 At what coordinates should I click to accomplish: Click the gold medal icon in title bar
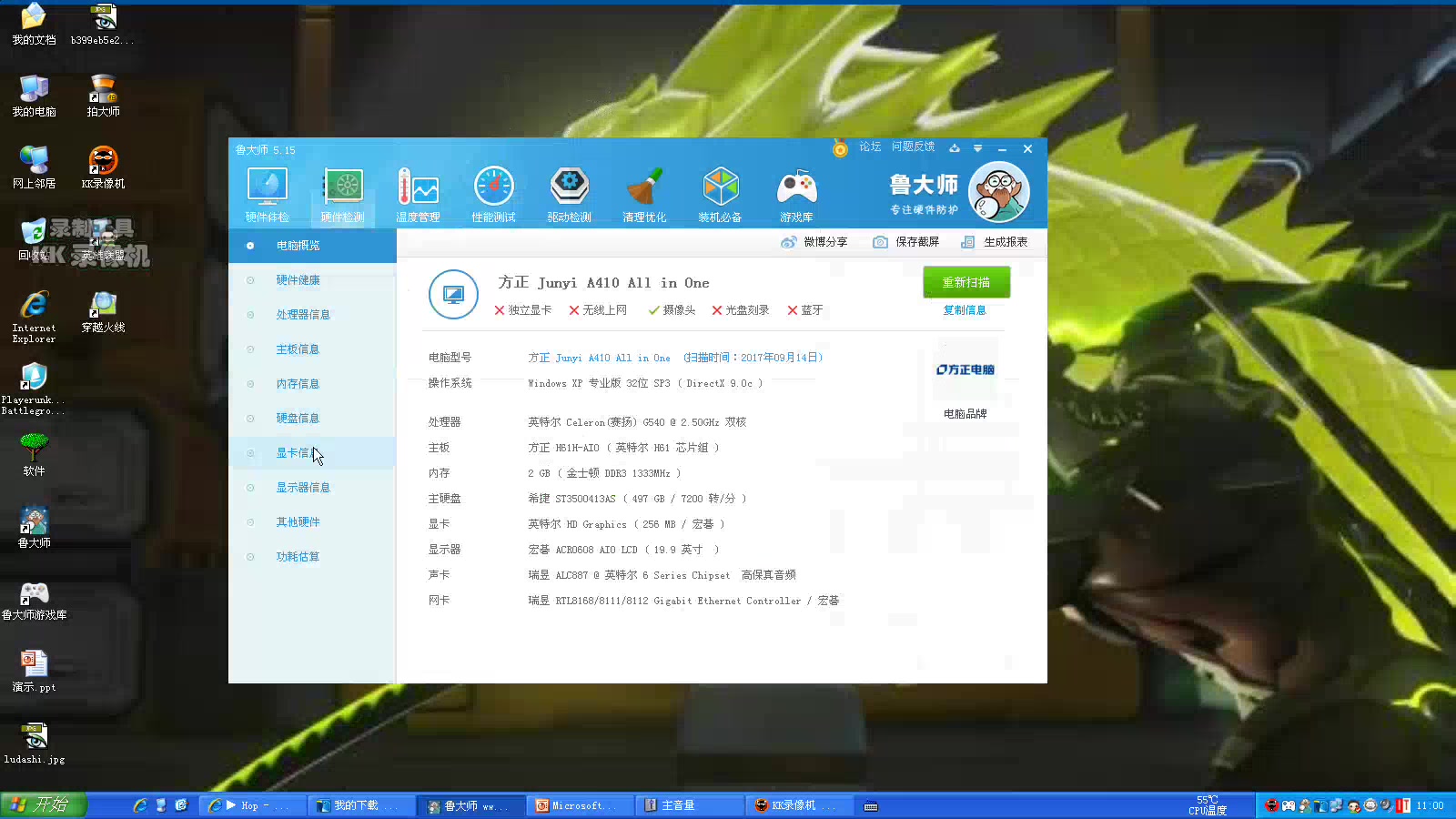pyautogui.click(x=840, y=148)
